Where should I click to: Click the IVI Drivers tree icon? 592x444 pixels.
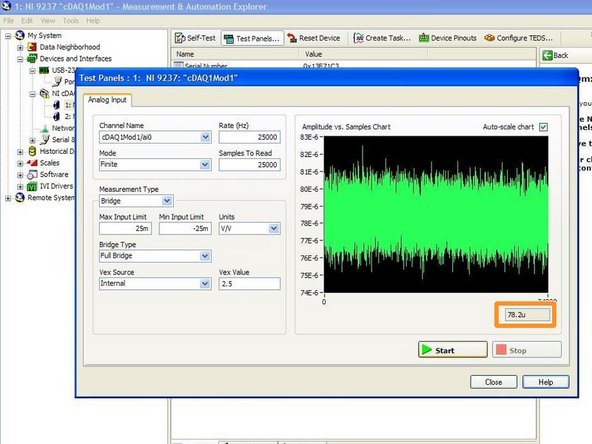(32, 186)
